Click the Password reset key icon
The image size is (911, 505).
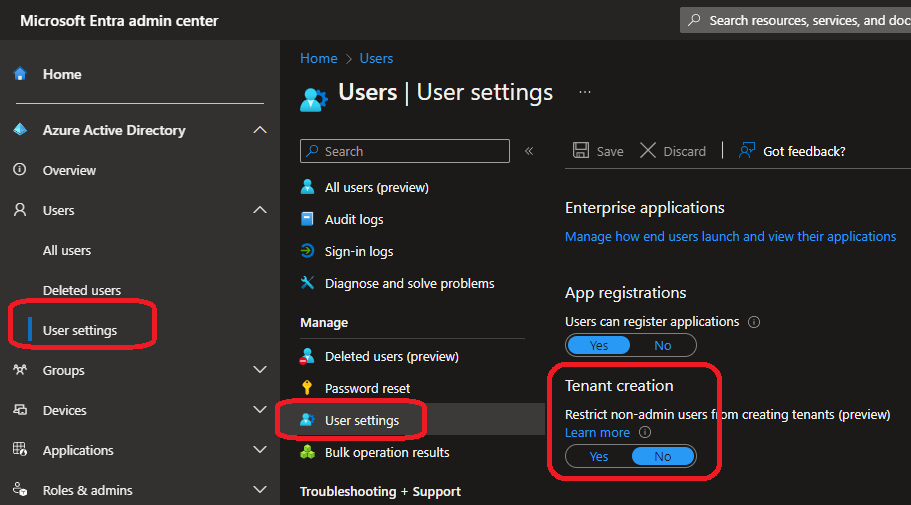(308, 388)
